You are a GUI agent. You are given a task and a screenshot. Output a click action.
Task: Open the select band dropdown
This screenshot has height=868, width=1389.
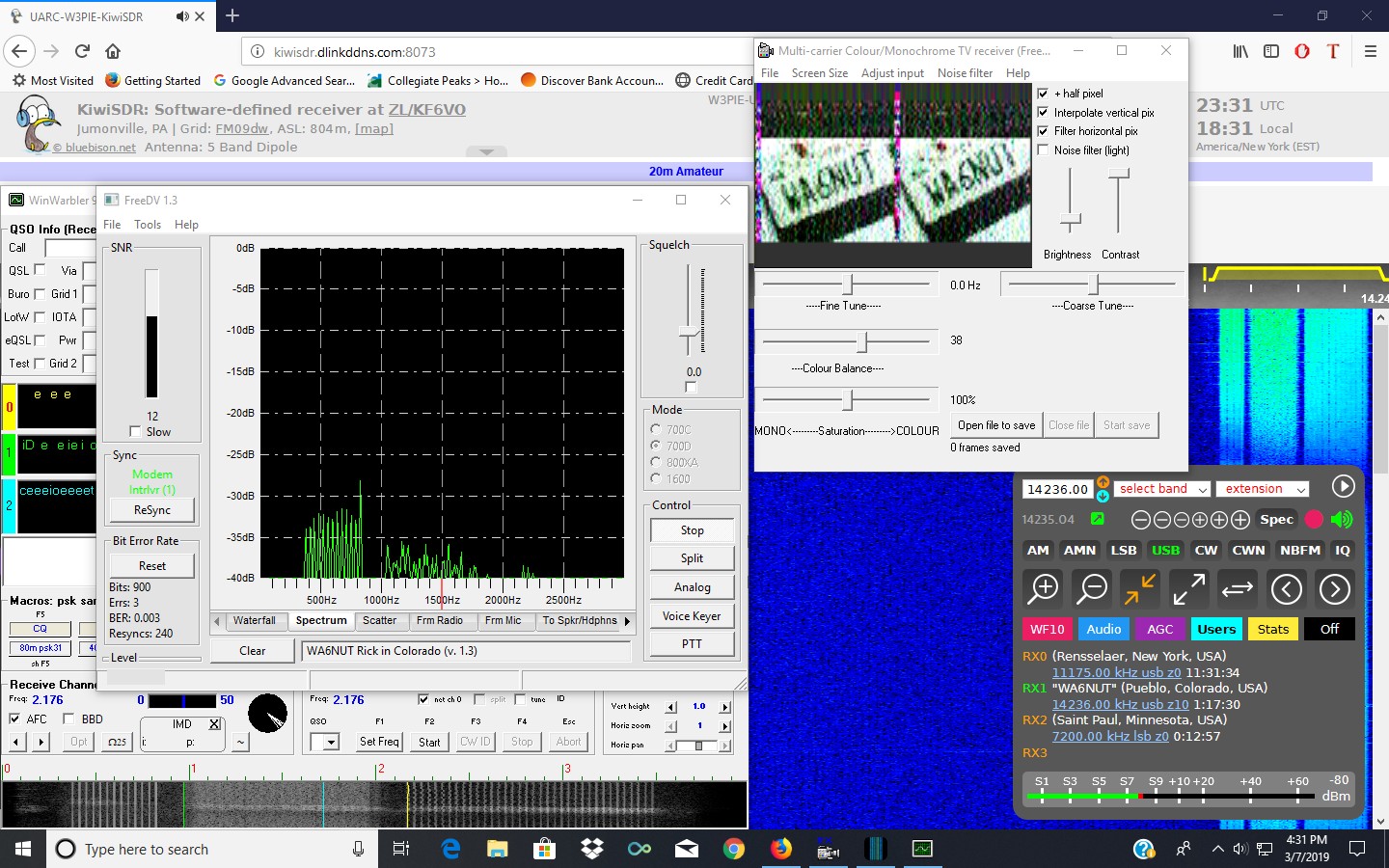pos(1162,489)
